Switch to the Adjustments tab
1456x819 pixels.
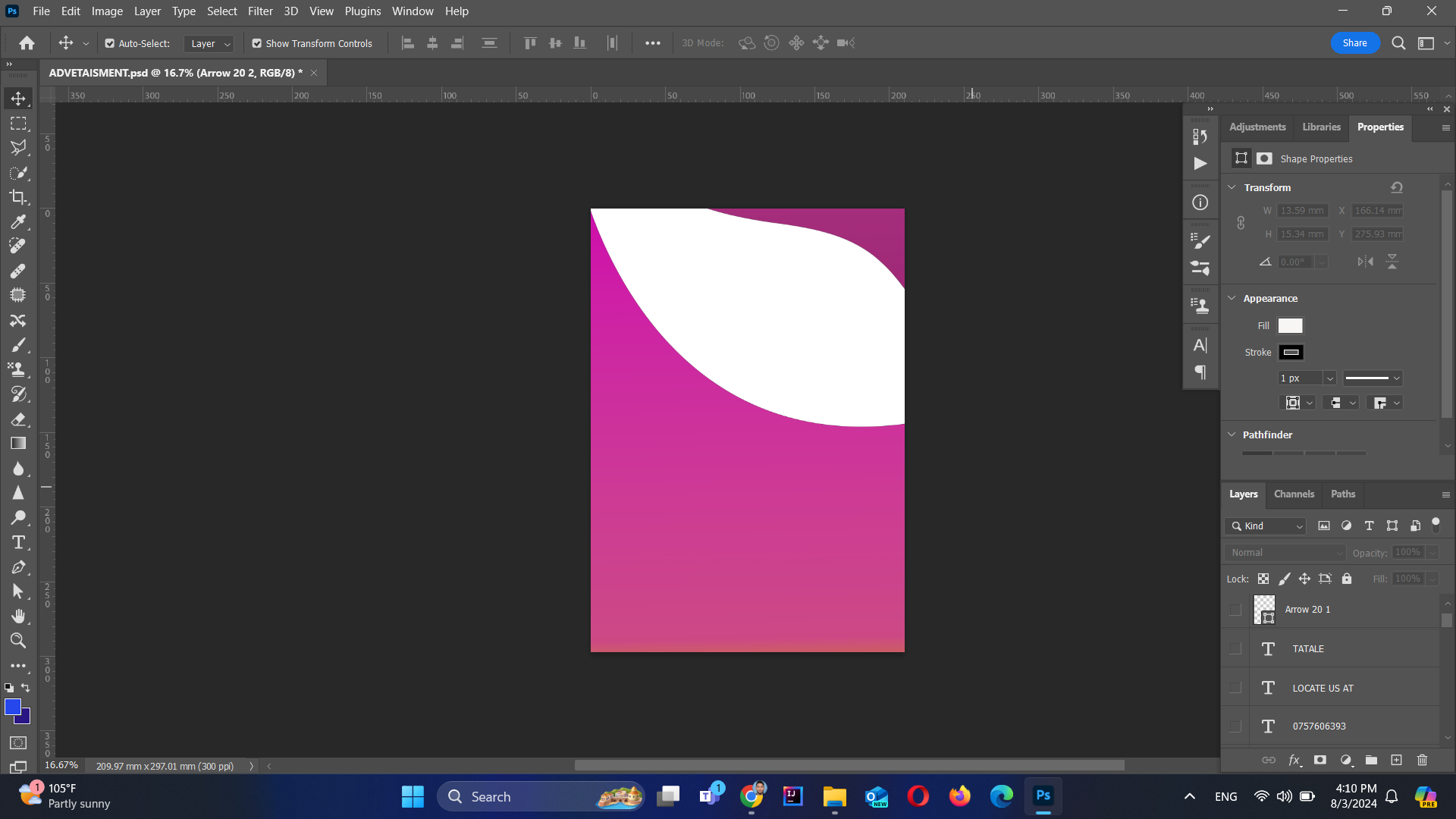click(x=1257, y=127)
